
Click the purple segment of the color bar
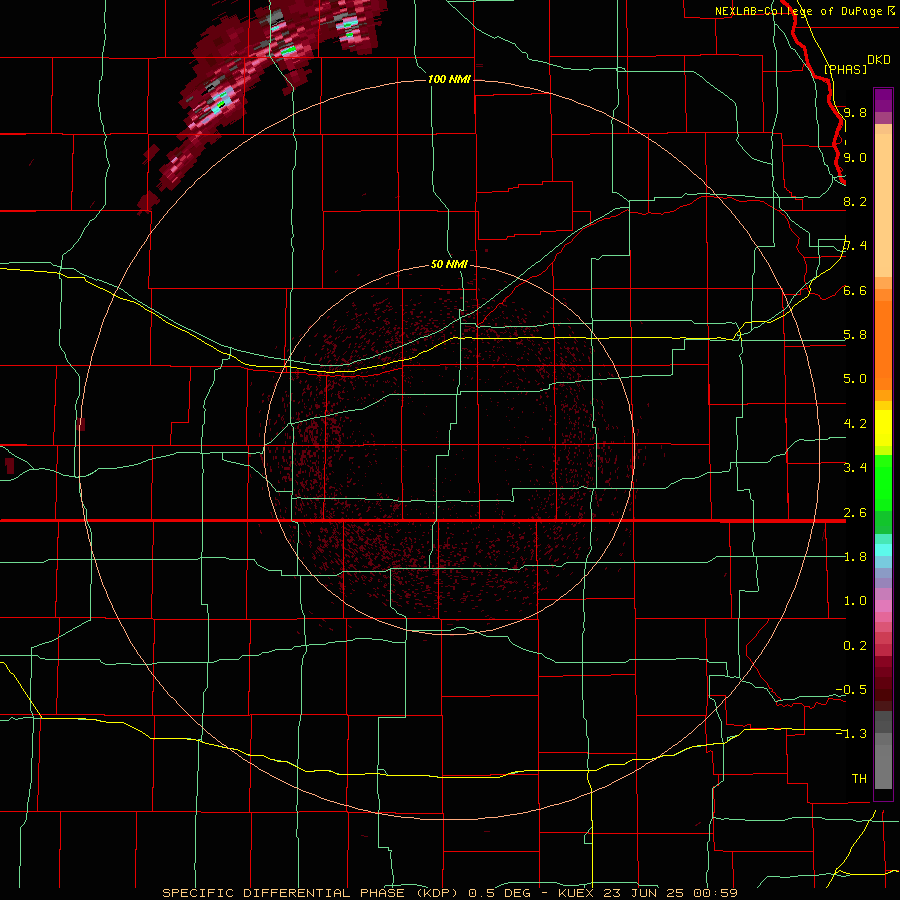click(x=883, y=101)
